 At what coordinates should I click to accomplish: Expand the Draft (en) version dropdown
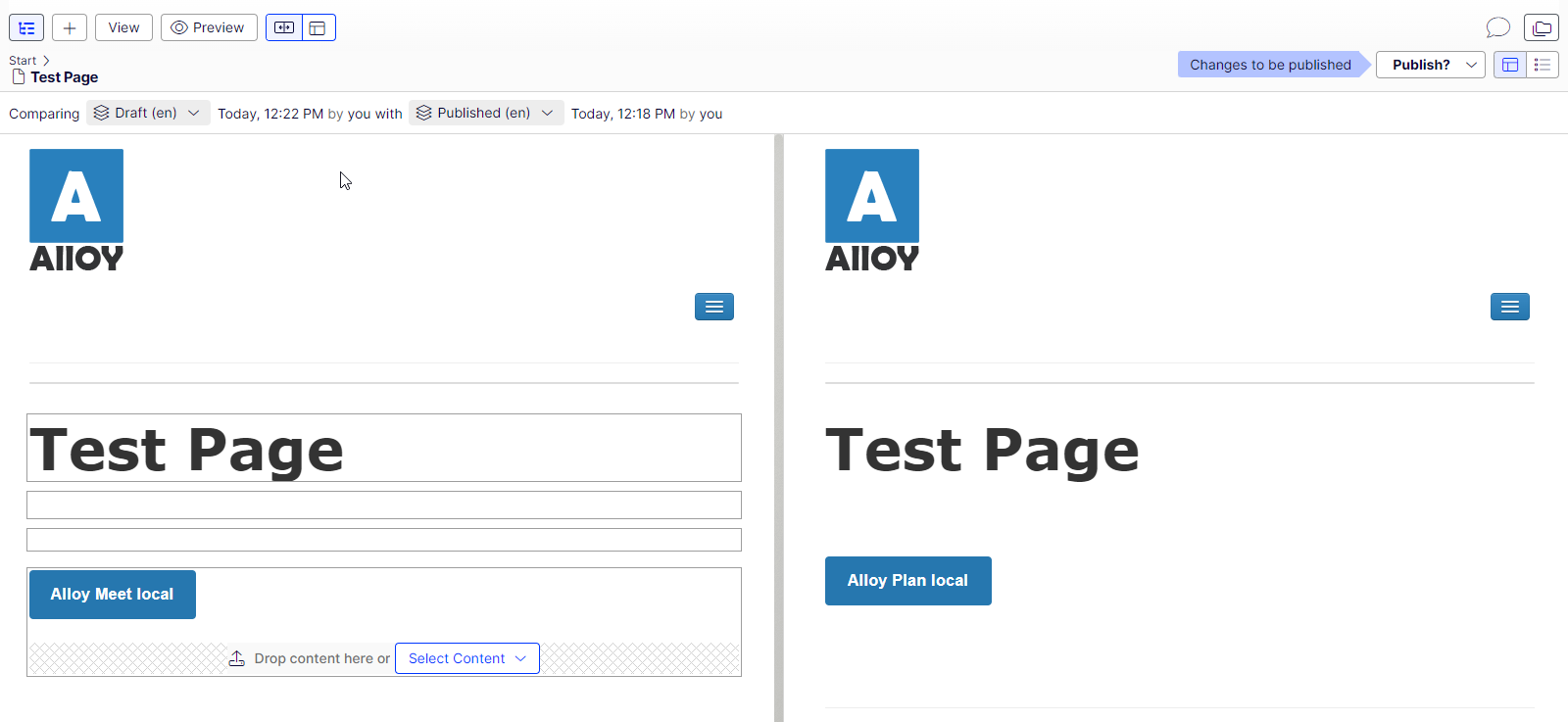point(148,113)
